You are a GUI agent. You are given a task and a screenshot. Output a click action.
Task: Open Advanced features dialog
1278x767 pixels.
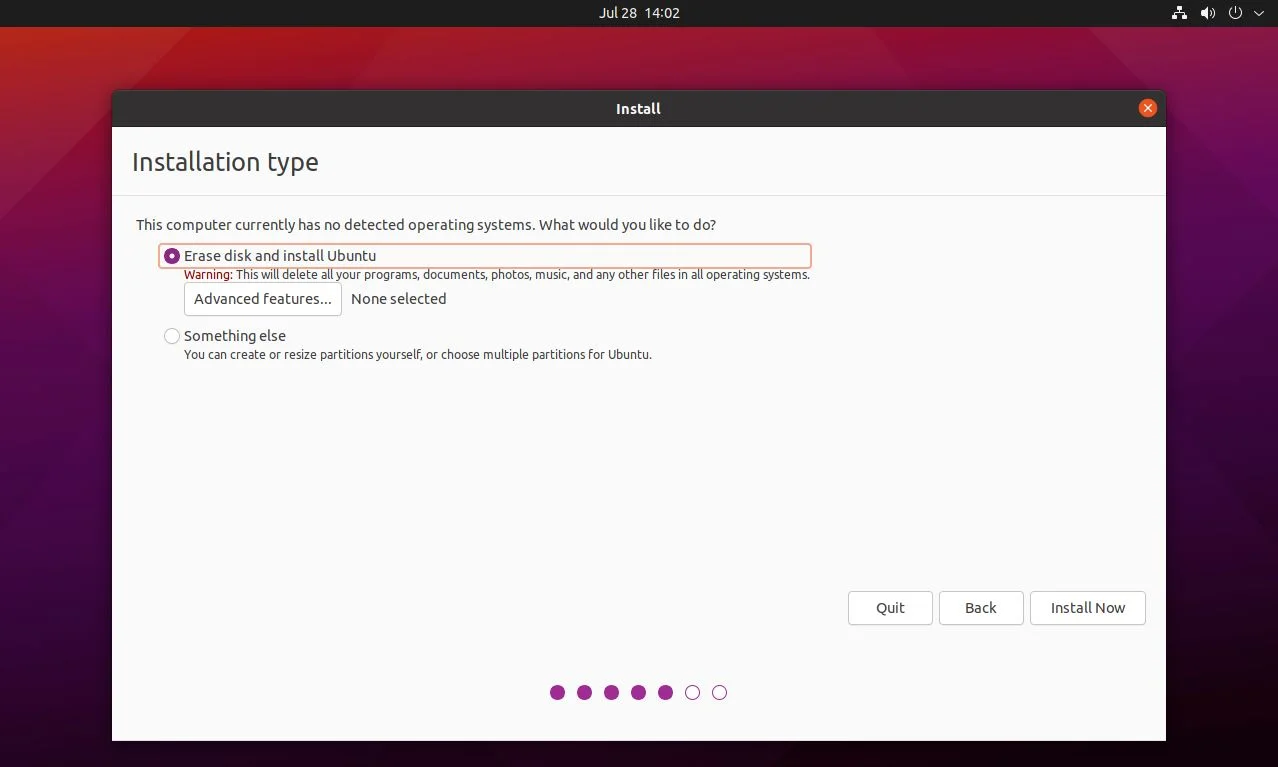(x=263, y=299)
